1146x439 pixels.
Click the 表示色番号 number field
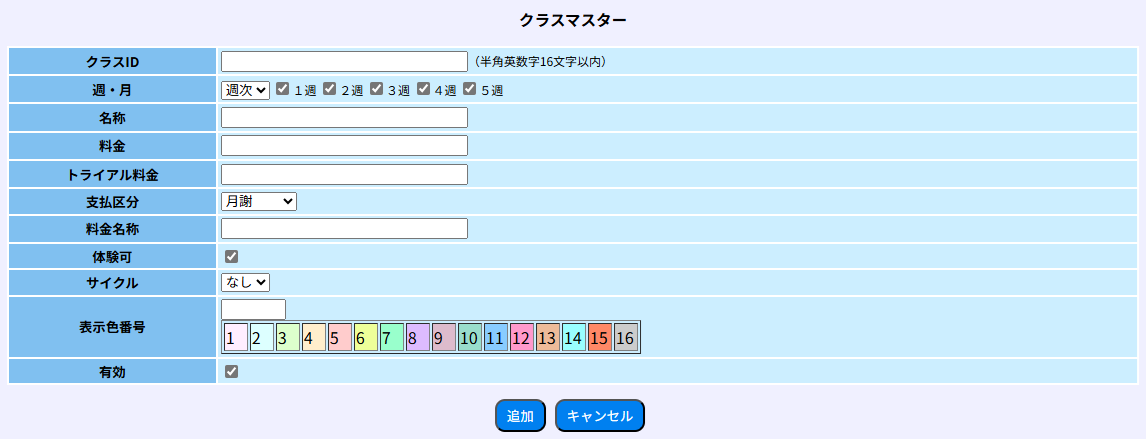pyautogui.click(x=253, y=309)
